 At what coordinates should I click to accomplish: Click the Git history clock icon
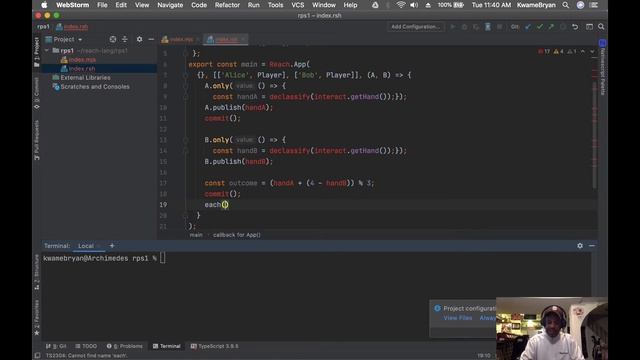click(563, 27)
